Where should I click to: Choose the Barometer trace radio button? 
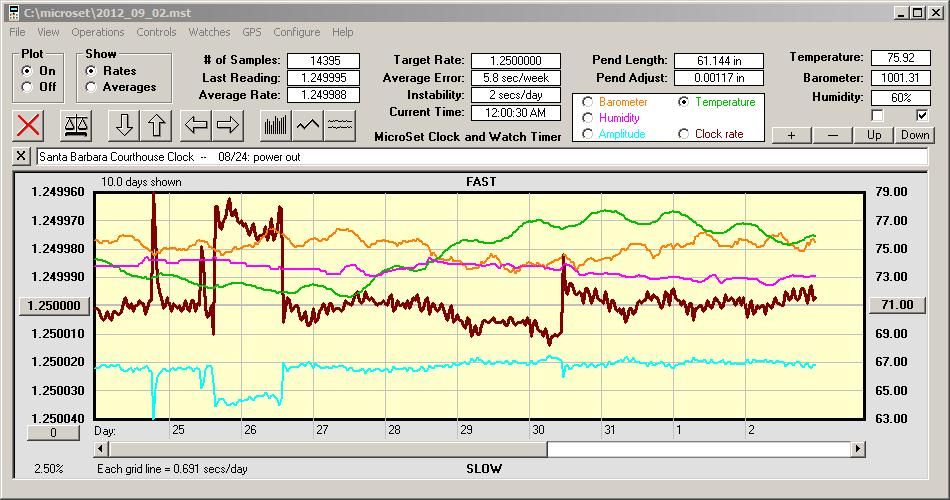point(587,102)
